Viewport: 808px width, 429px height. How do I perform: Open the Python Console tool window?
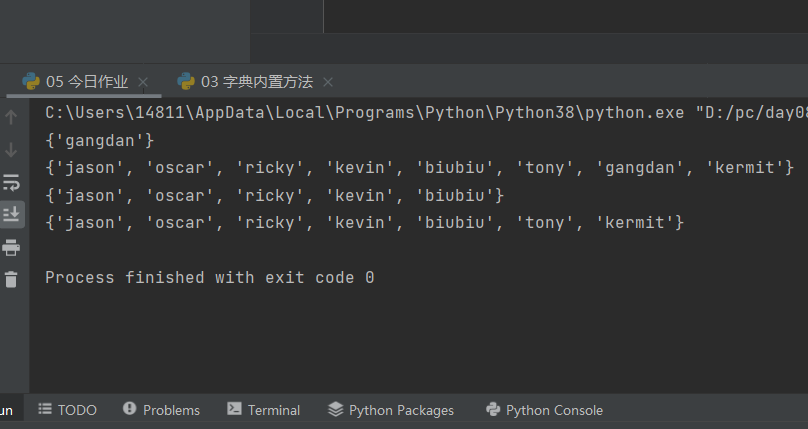(544, 410)
